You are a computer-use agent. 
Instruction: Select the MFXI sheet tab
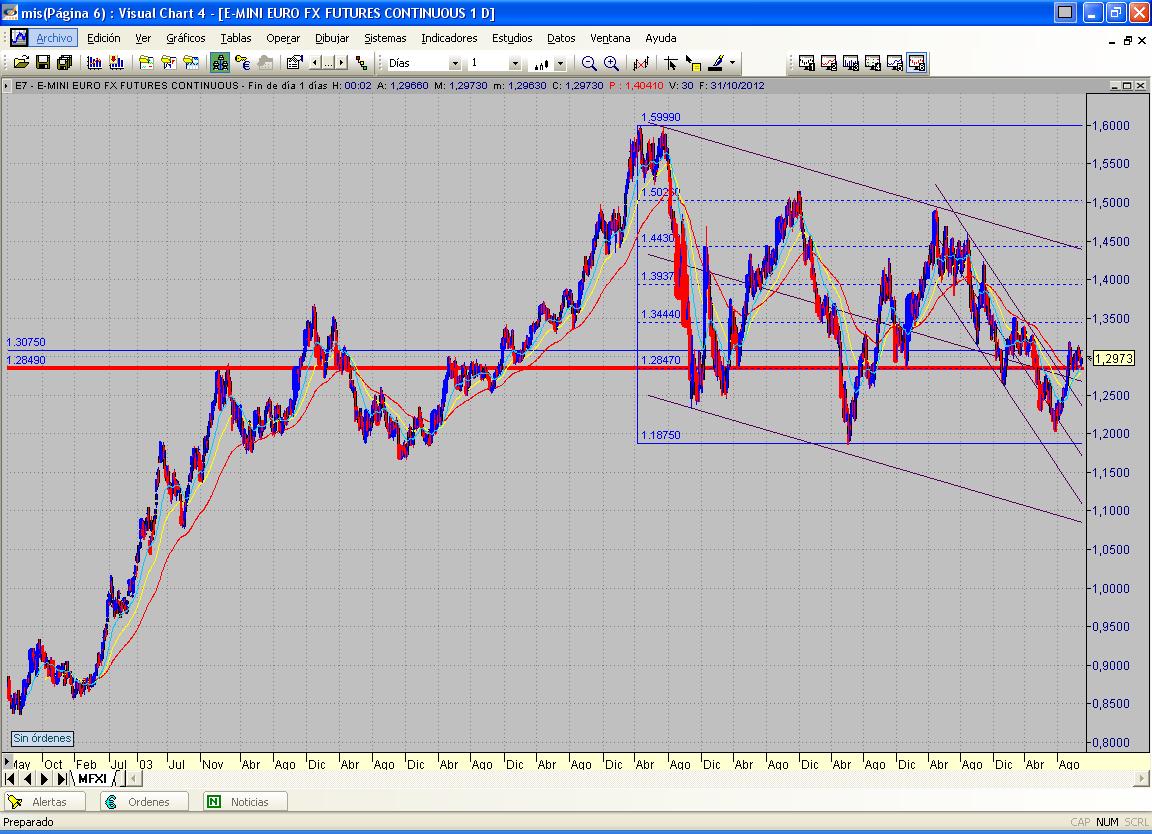93,778
